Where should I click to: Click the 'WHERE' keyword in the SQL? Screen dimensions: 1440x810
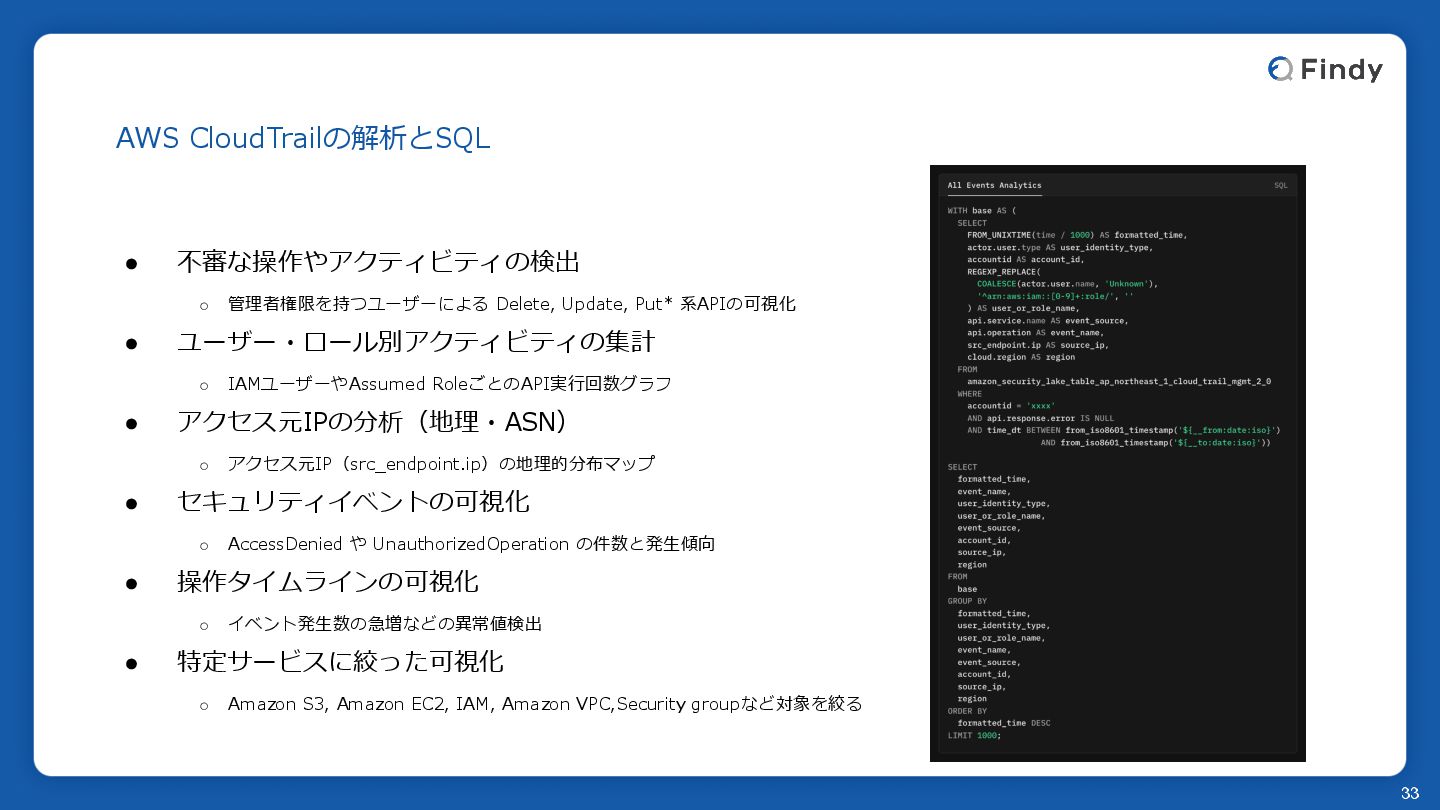pyautogui.click(x=969, y=394)
